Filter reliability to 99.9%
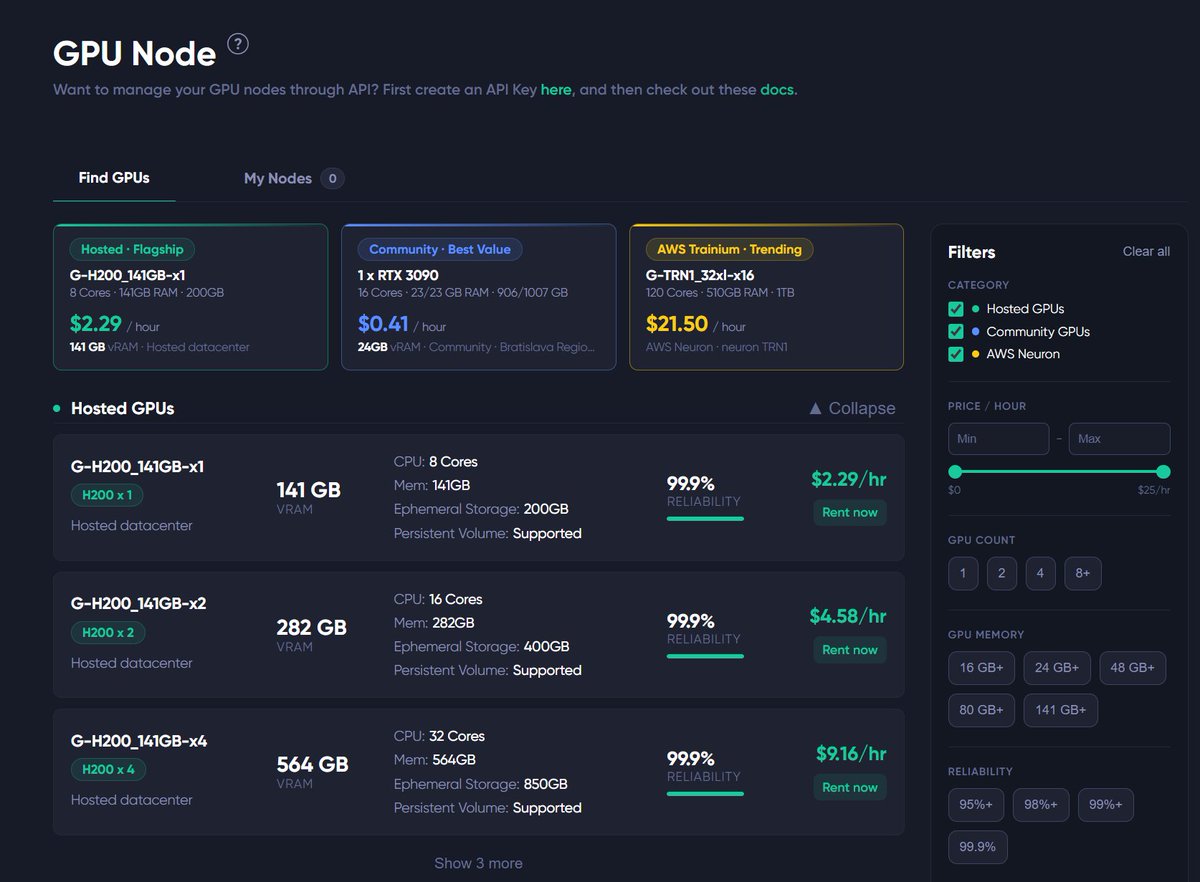The width and height of the screenshot is (1200, 882). pos(977,847)
